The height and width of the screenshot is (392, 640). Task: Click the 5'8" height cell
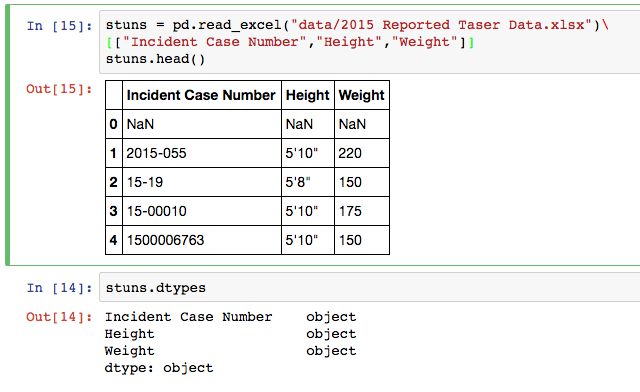308,182
